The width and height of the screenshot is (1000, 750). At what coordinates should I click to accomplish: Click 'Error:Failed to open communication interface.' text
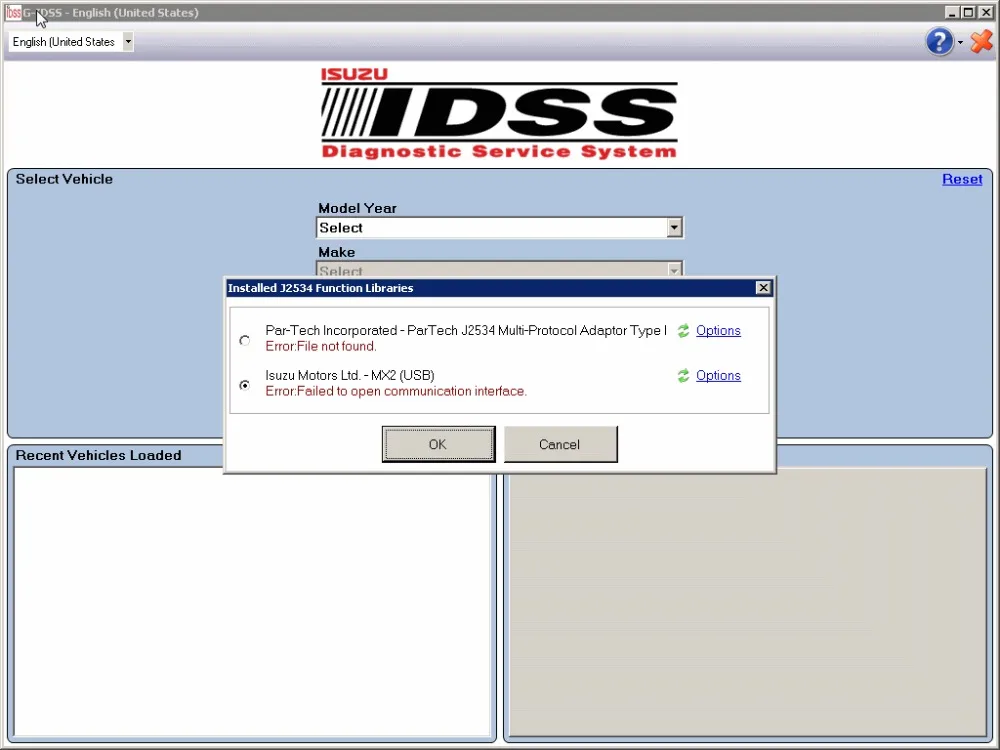[396, 391]
